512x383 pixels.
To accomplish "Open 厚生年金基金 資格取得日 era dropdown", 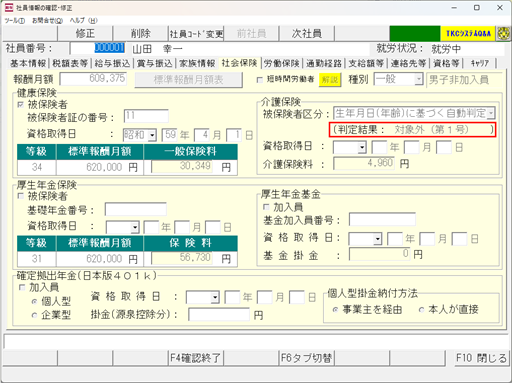I will tap(377, 239).
